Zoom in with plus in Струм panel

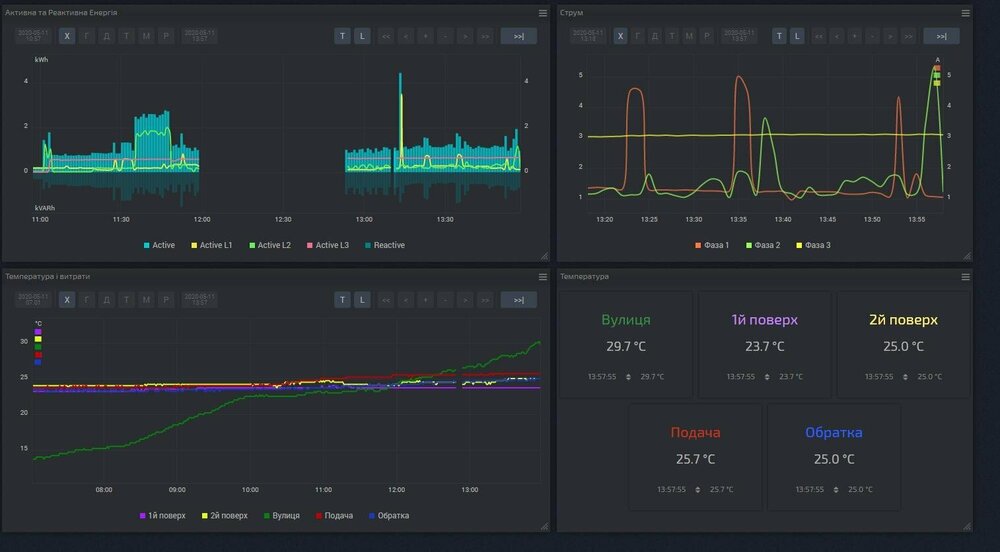[x=855, y=36]
